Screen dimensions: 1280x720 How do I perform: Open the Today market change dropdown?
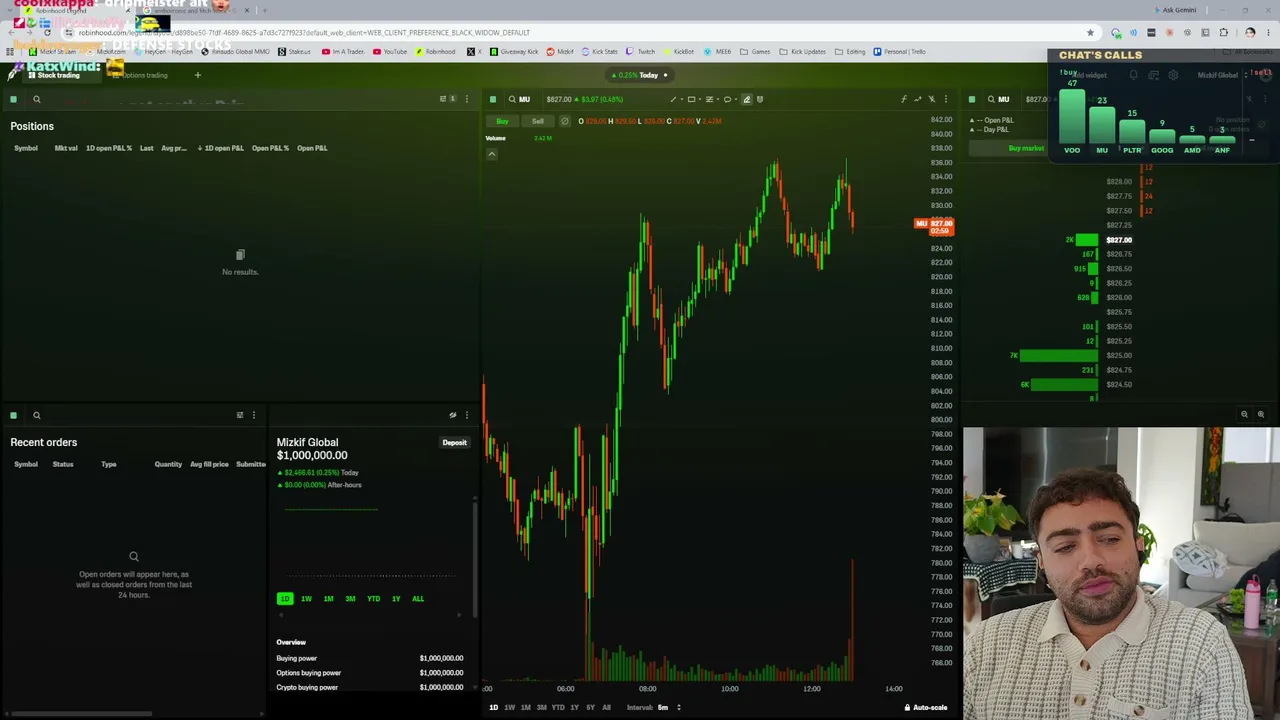pos(640,75)
